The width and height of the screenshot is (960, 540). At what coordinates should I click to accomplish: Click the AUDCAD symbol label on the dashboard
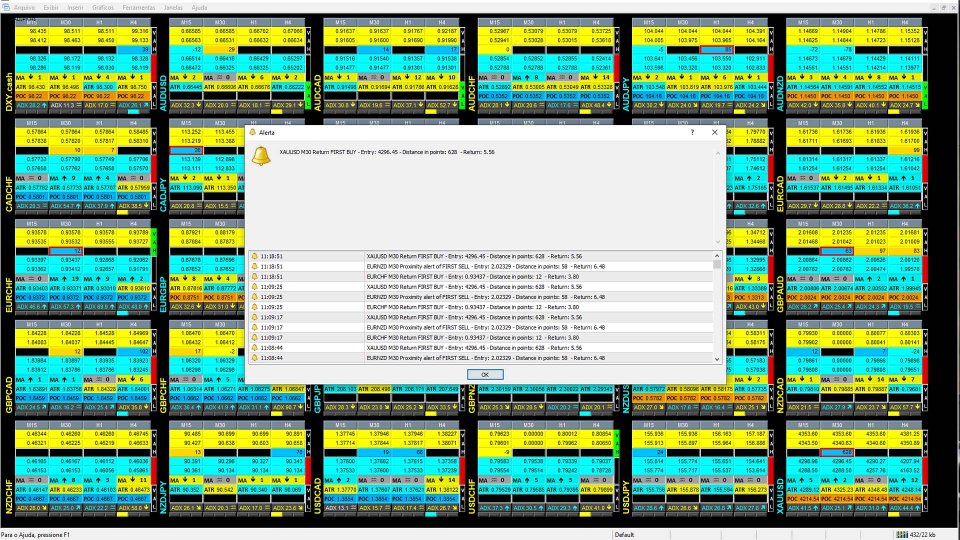pos(317,93)
